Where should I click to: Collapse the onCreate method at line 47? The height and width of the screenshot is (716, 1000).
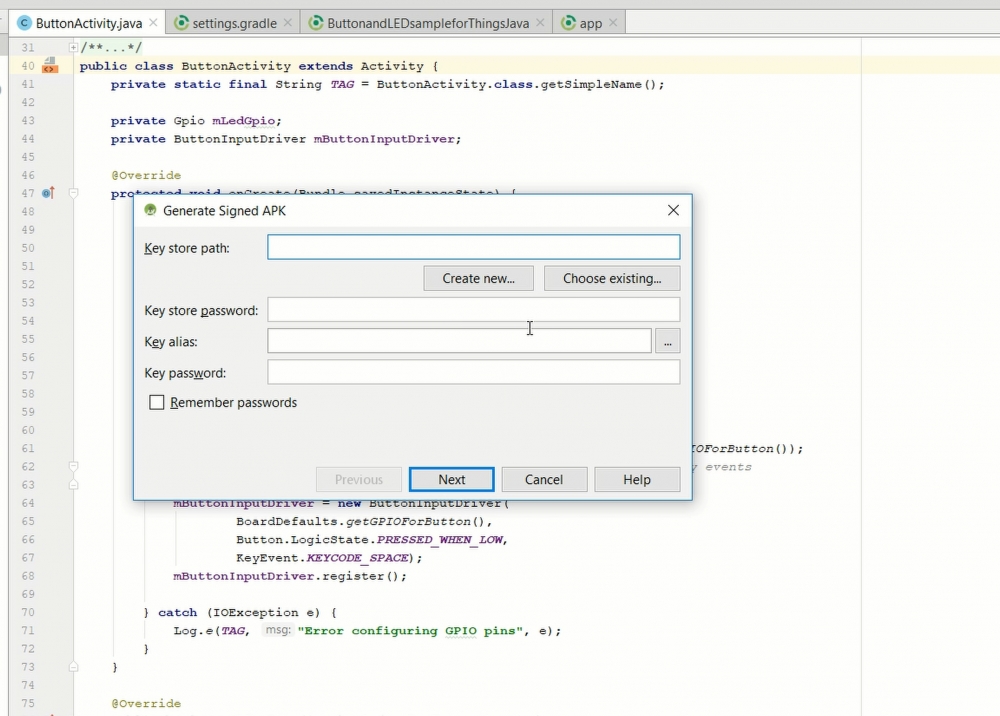(74, 193)
